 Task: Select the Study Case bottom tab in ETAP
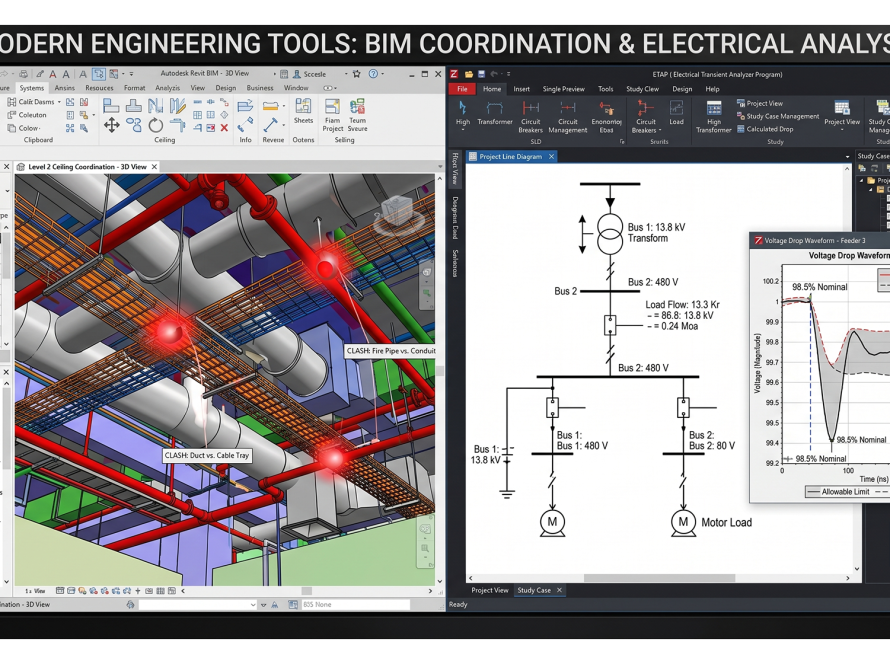click(x=534, y=590)
